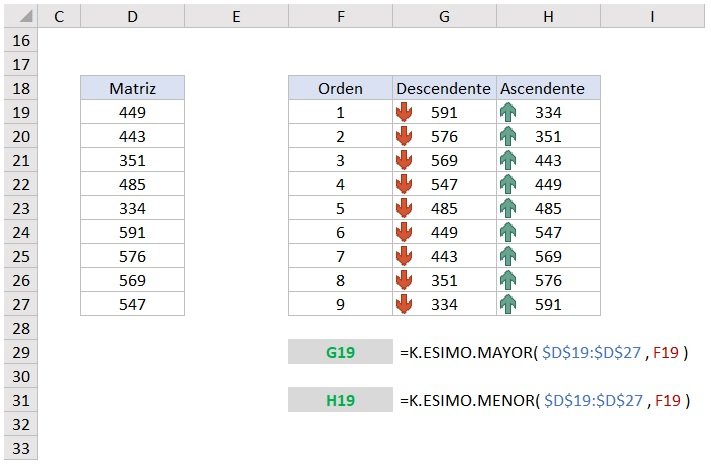Image resolution: width=711 pixels, height=466 pixels.
Task: Select Orden cell with value 2
Action: point(341,136)
